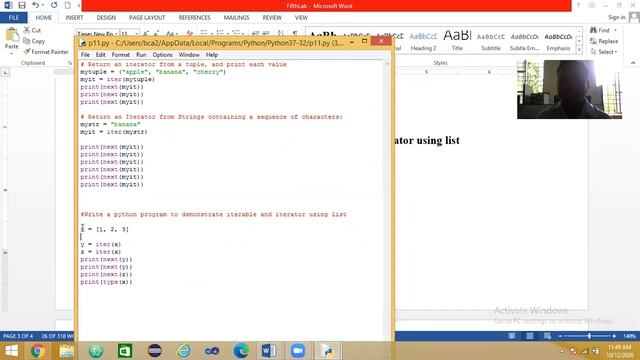Open Google Chrome from the taskbar
The height and width of the screenshot is (360, 640).
point(37,351)
